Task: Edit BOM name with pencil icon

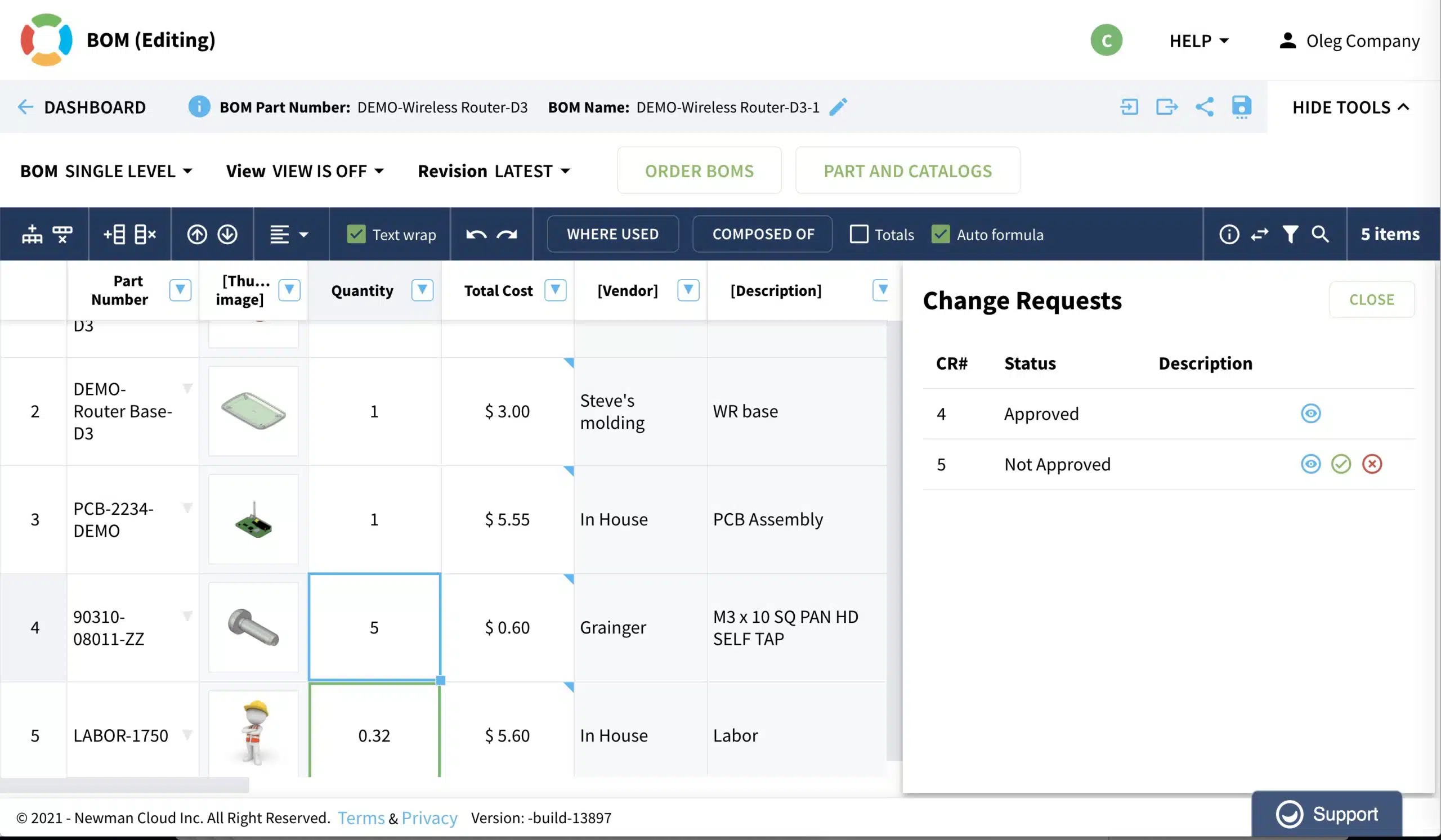Action: coord(838,107)
